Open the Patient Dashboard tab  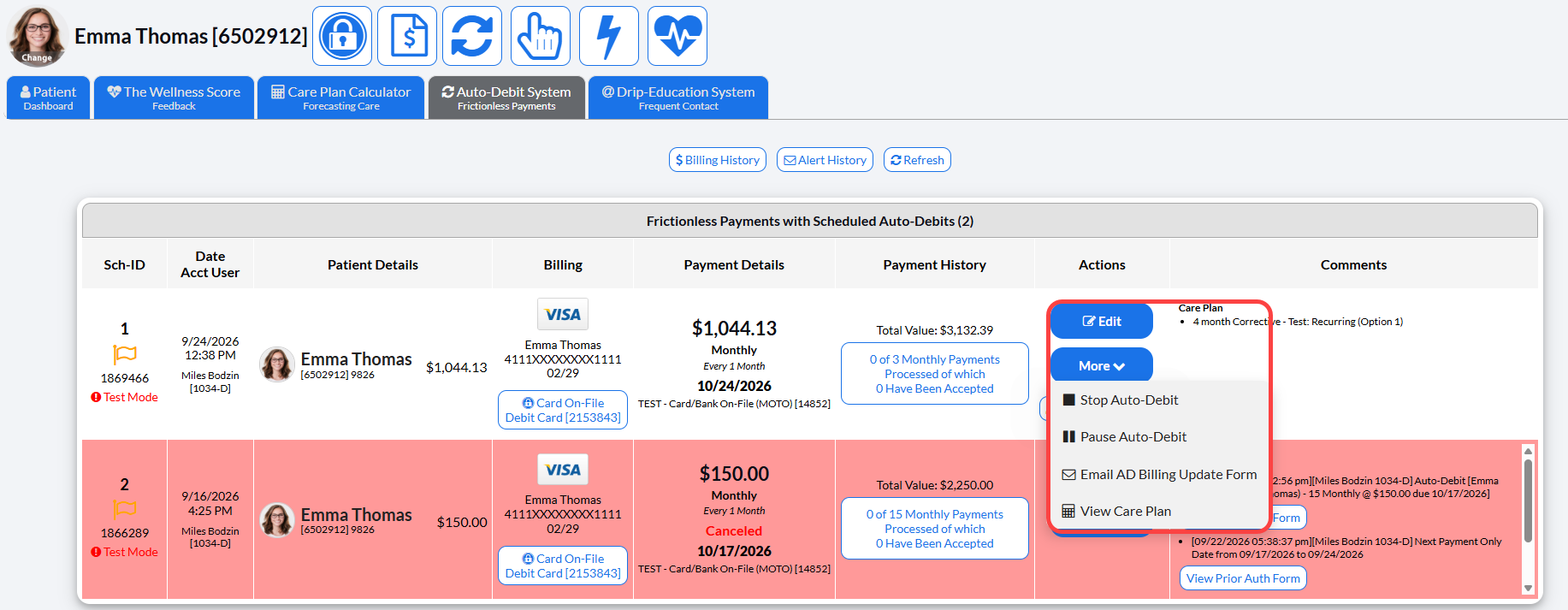click(48, 98)
